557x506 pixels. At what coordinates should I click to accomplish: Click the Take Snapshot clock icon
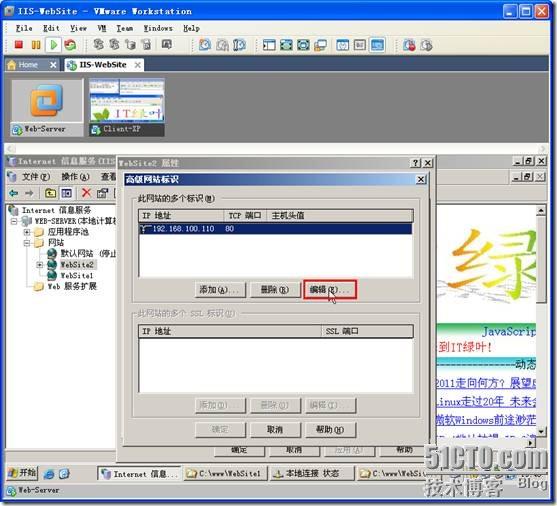(x=205, y=45)
